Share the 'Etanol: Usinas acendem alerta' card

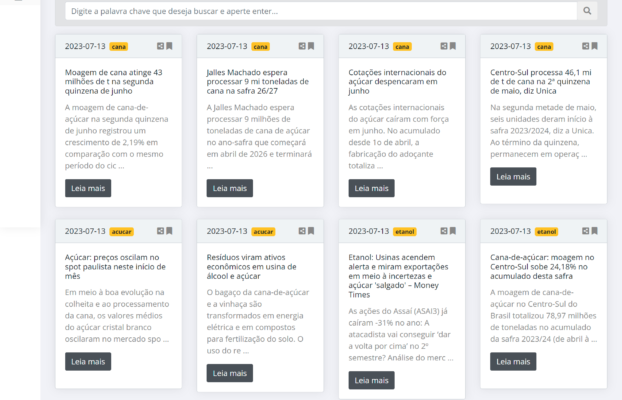tap(444, 231)
